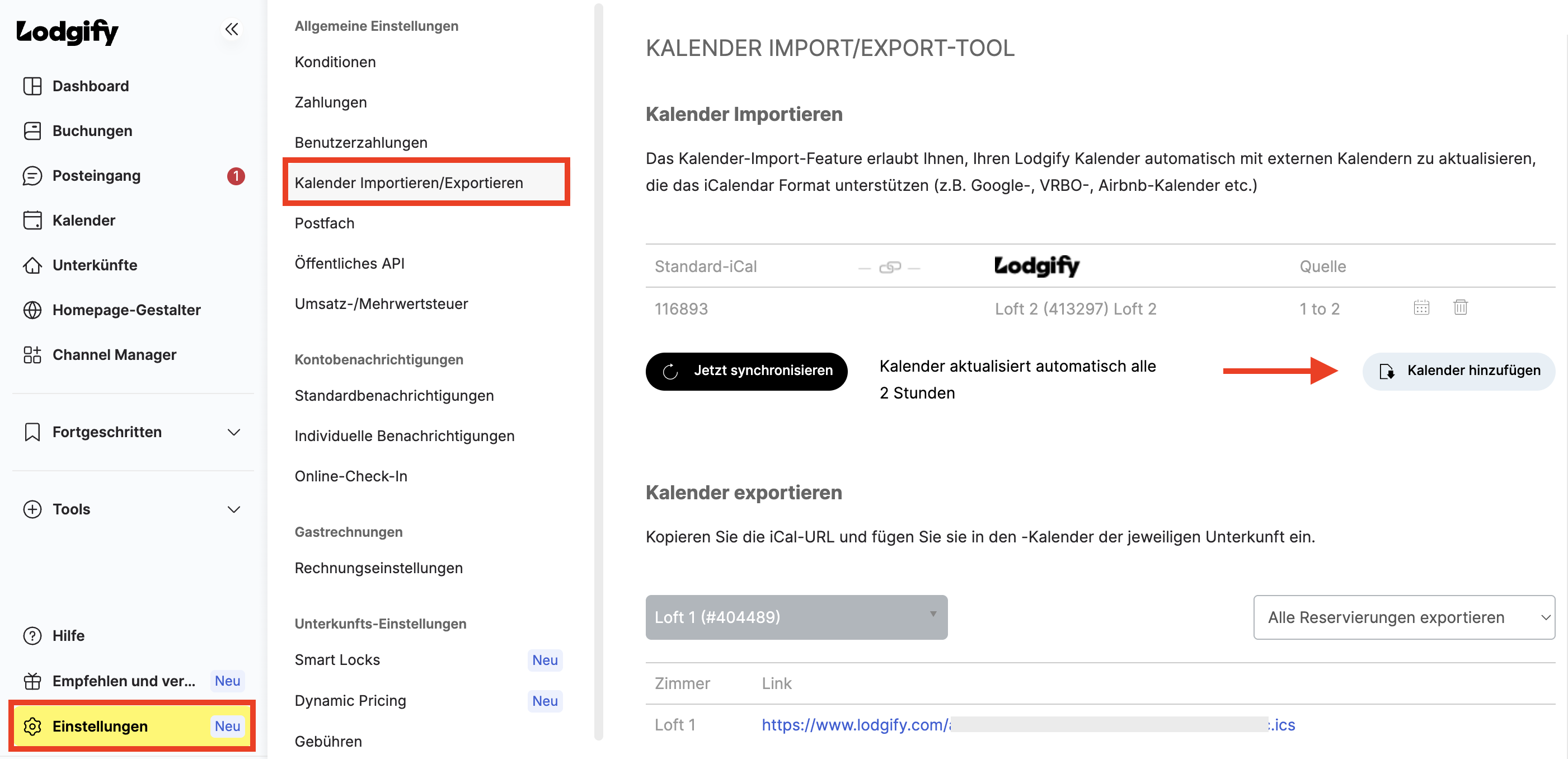
Task: Click Kalender hinzufügen button
Action: pyautogui.click(x=1458, y=371)
